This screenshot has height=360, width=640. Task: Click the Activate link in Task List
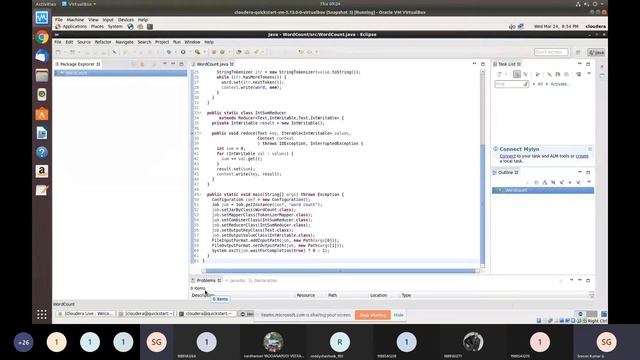[x=559, y=84]
